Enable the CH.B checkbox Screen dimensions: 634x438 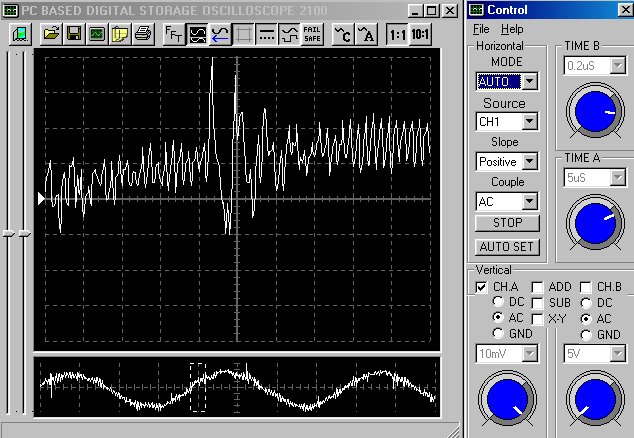[x=587, y=287]
